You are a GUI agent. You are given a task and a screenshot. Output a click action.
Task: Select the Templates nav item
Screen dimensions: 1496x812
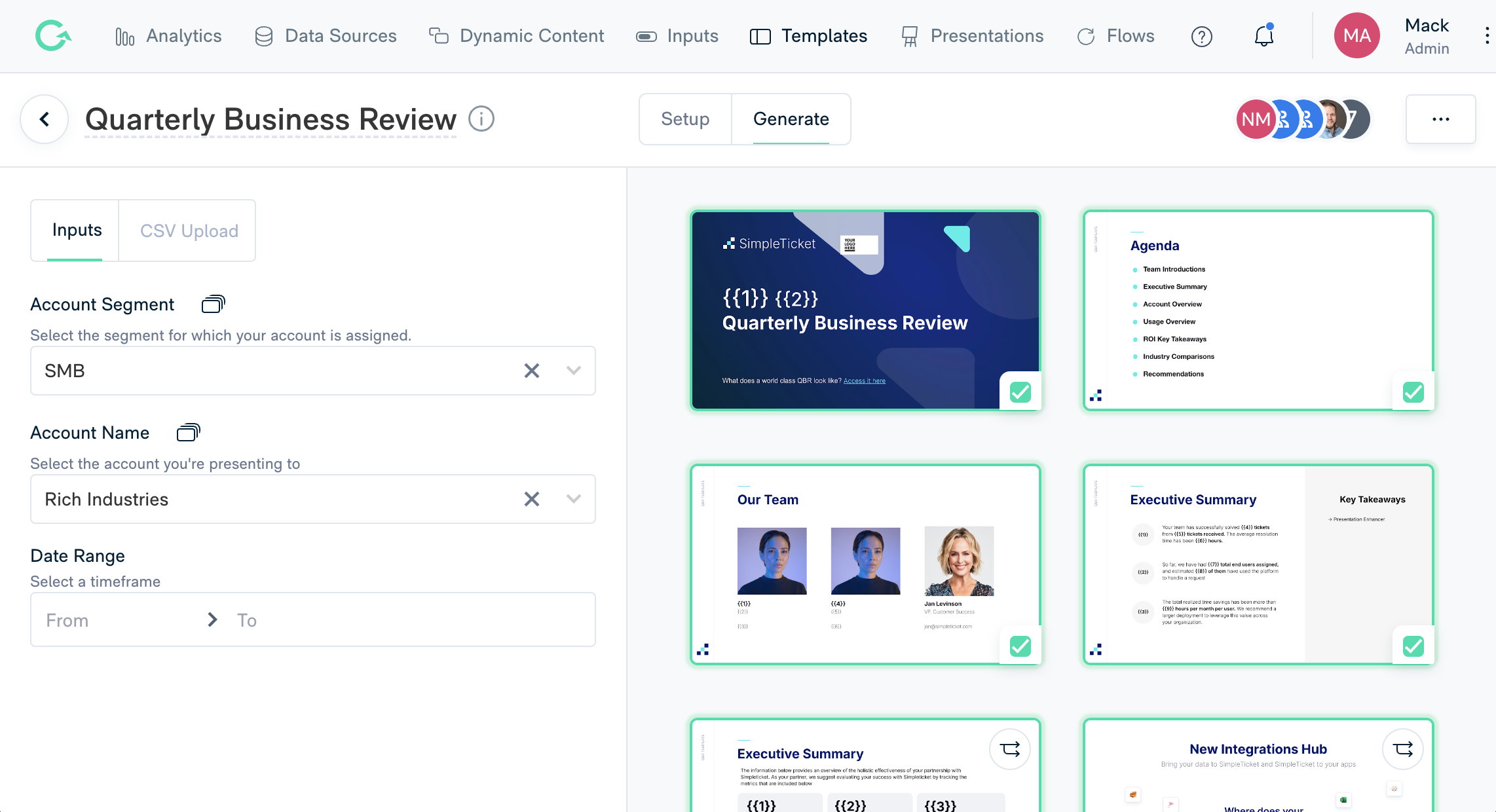tap(808, 36)
